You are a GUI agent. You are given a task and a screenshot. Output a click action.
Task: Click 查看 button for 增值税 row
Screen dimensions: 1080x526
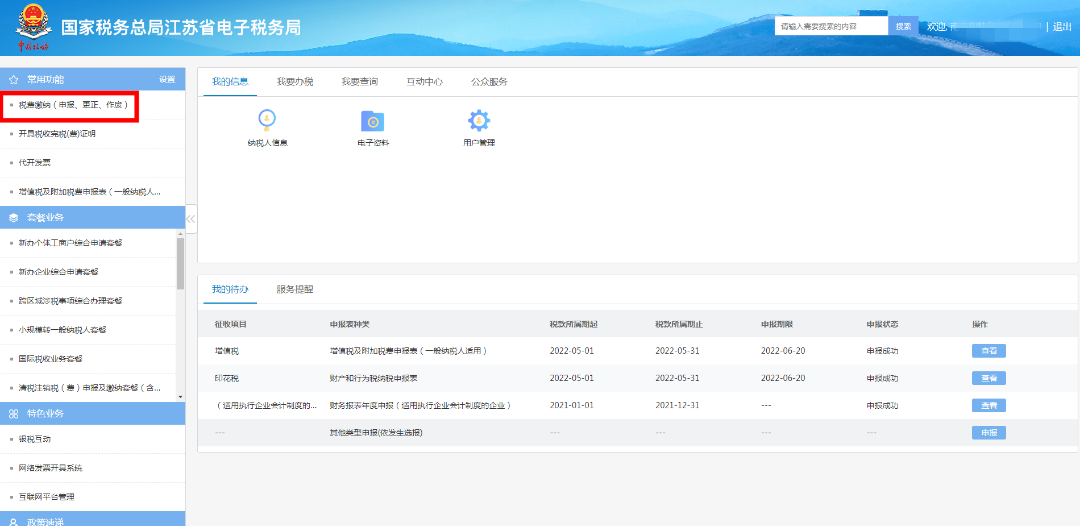988,350
